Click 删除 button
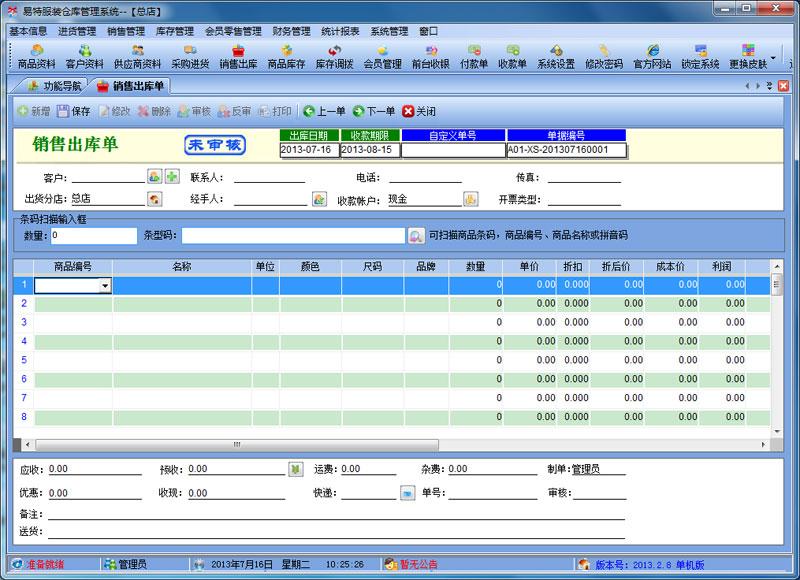The image size is (800, 580). [x=154, y=111]
